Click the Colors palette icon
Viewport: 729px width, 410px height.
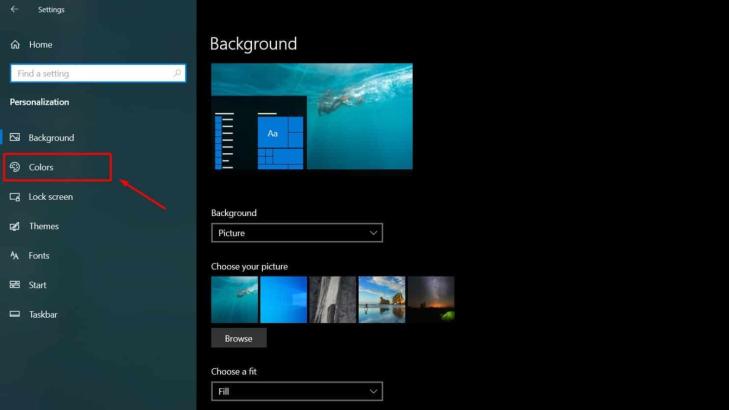tap(15, 167)
